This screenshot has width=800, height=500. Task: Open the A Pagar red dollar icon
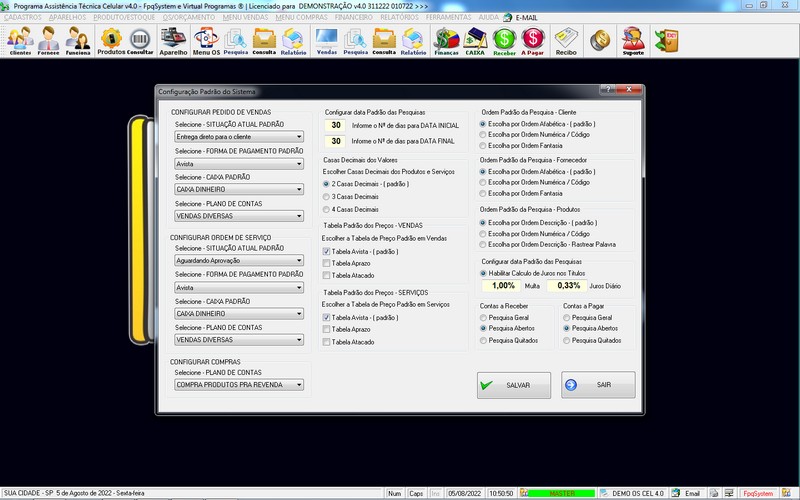533,40
